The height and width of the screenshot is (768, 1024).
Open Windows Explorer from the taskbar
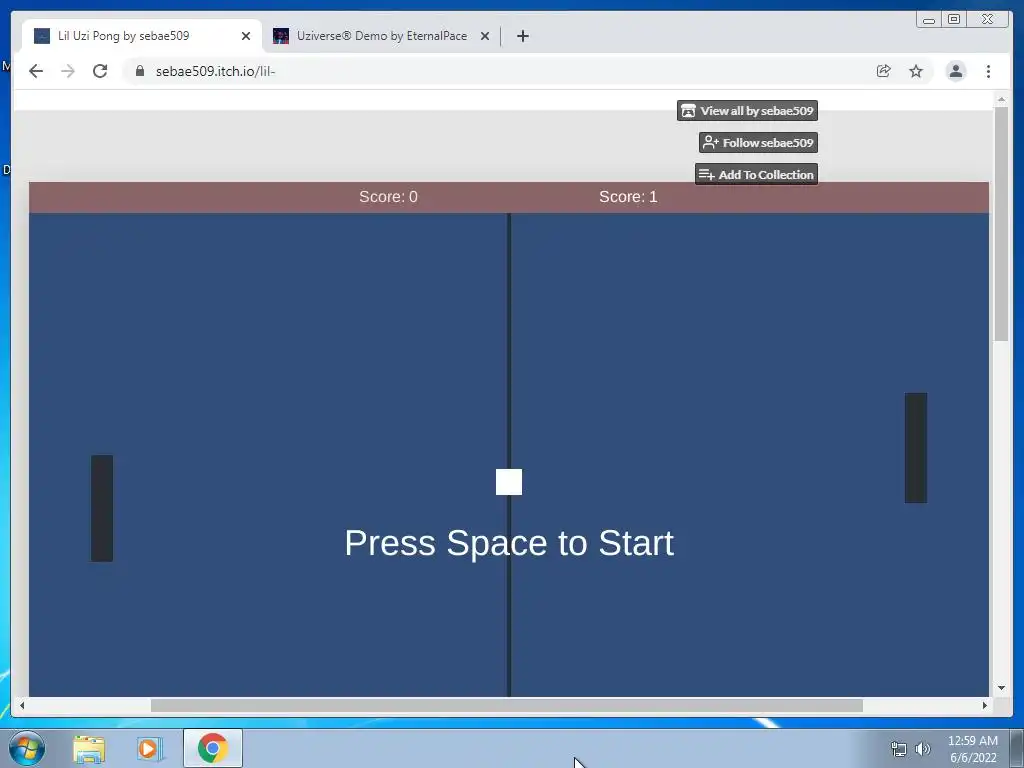89,749
